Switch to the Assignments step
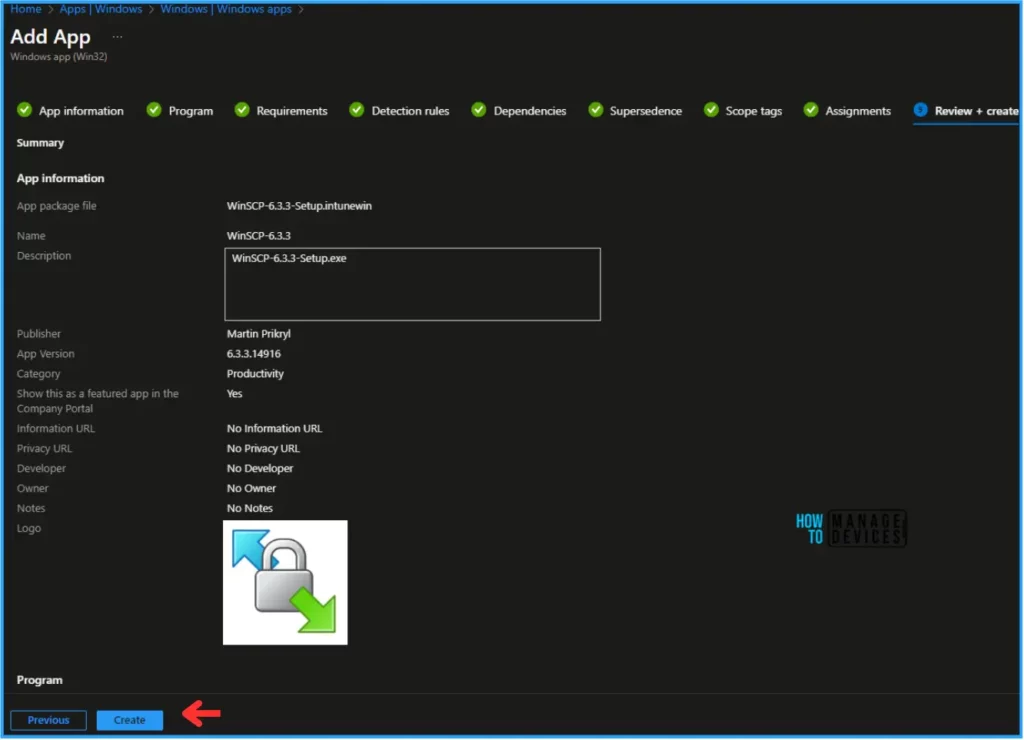Screen dimensions: 1024x740 click(x=858, y=111)
